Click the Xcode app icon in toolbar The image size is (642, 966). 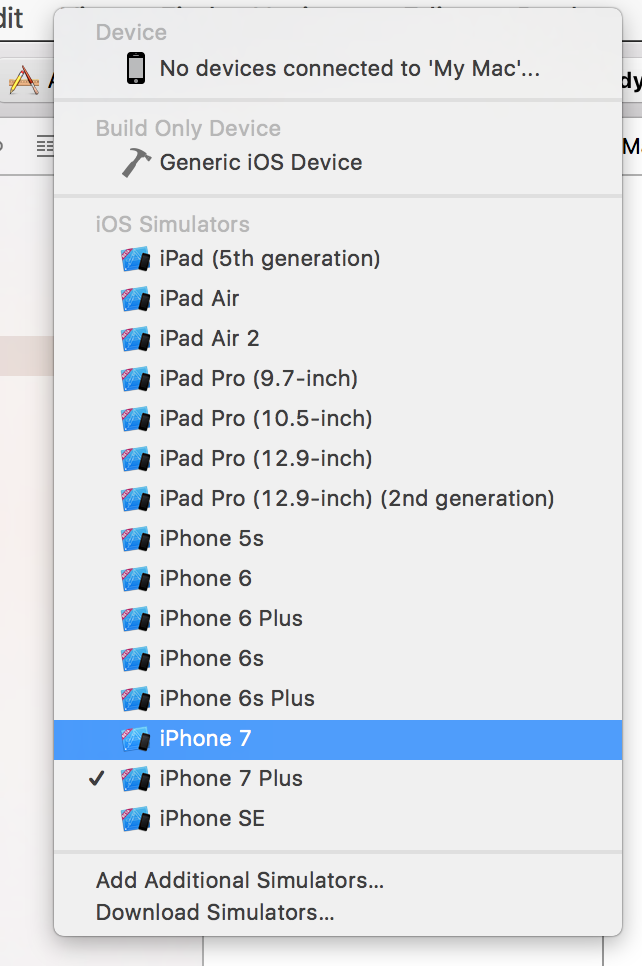(25, 81)
